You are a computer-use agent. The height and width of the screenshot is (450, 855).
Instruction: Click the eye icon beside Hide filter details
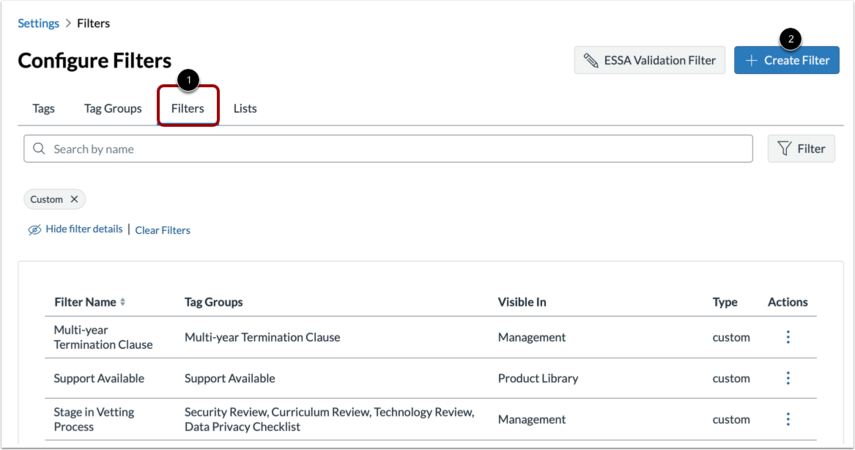(x=34, y=230)
